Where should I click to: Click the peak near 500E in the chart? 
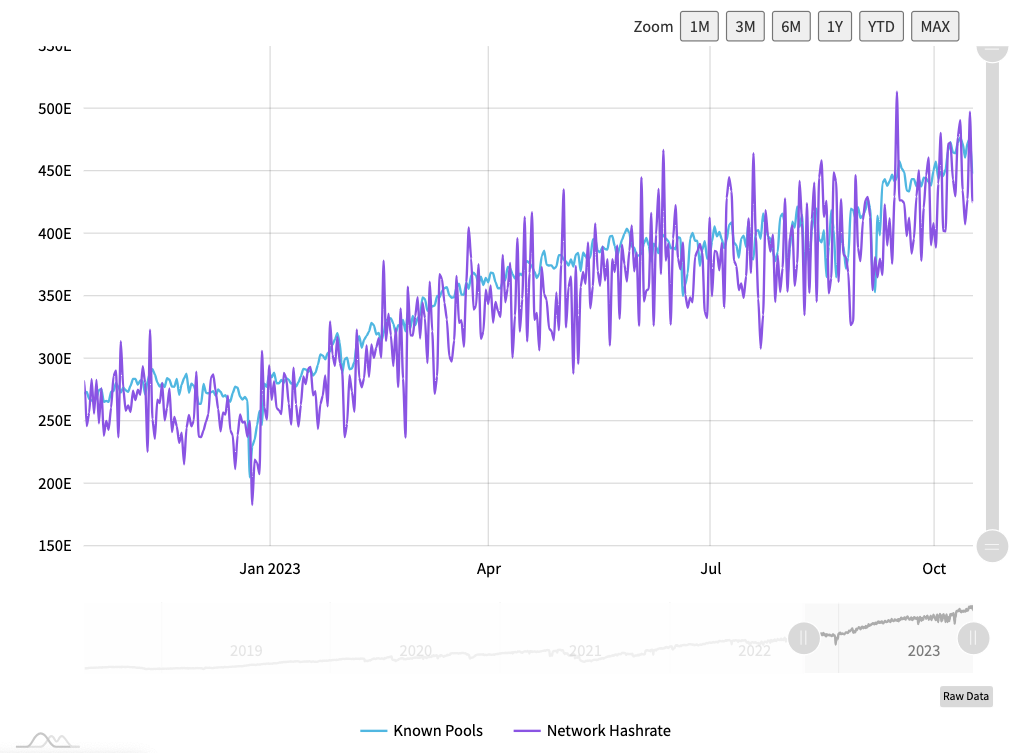[897, 93]
